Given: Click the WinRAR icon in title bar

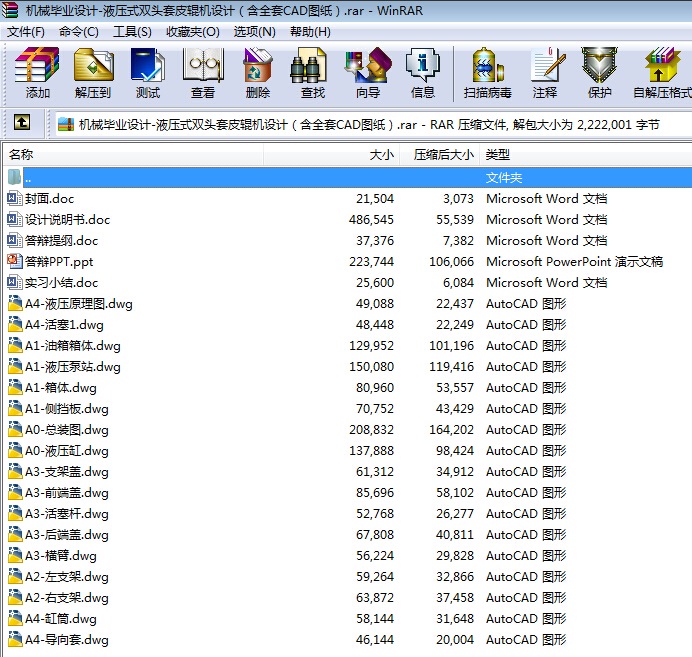Looking at the screenshot, I should [x=10, y=10].
